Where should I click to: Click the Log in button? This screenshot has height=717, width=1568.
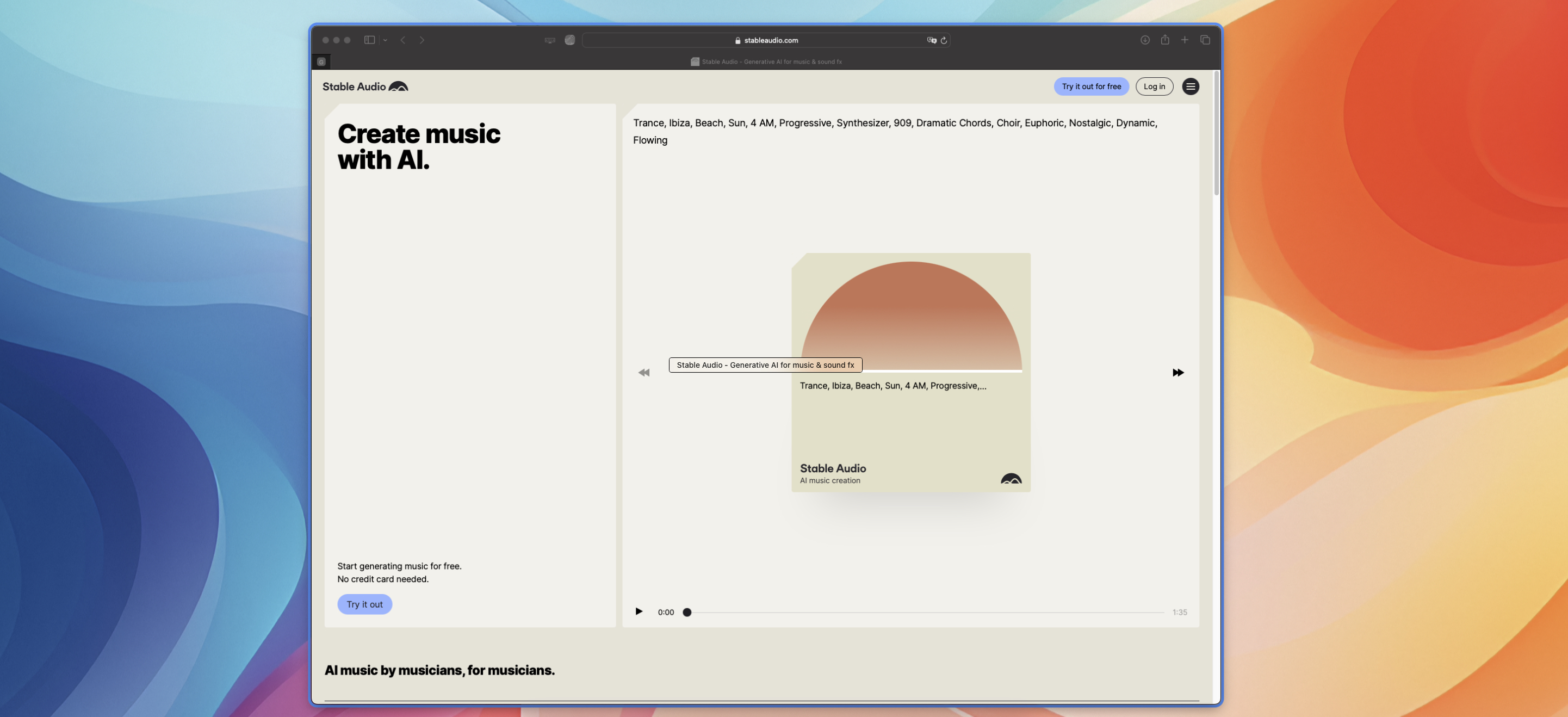click(1154, 86)
